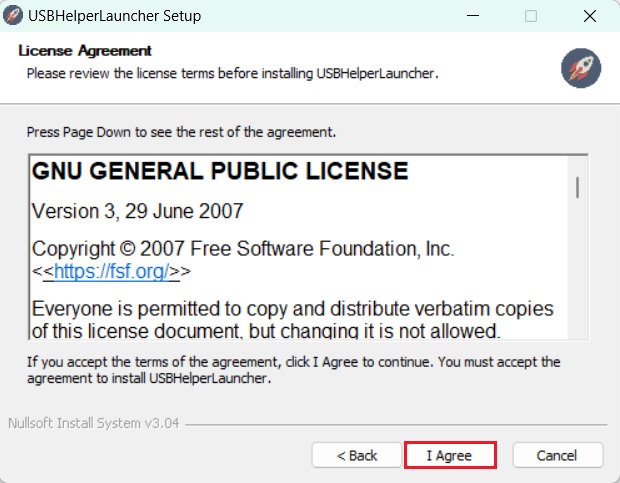Close the setup window with the X
This screenshot has width=620, height=483.
tap(590, 16)
